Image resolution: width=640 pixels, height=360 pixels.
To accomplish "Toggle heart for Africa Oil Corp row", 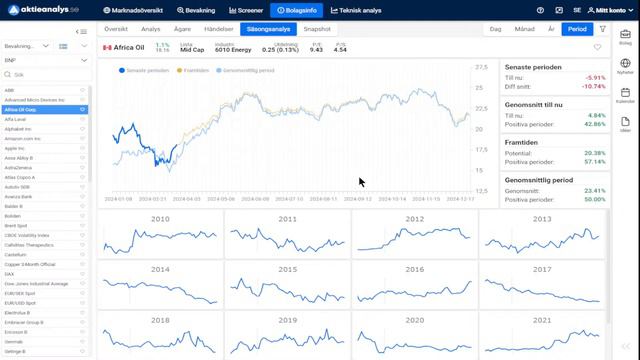I will 82,110.
